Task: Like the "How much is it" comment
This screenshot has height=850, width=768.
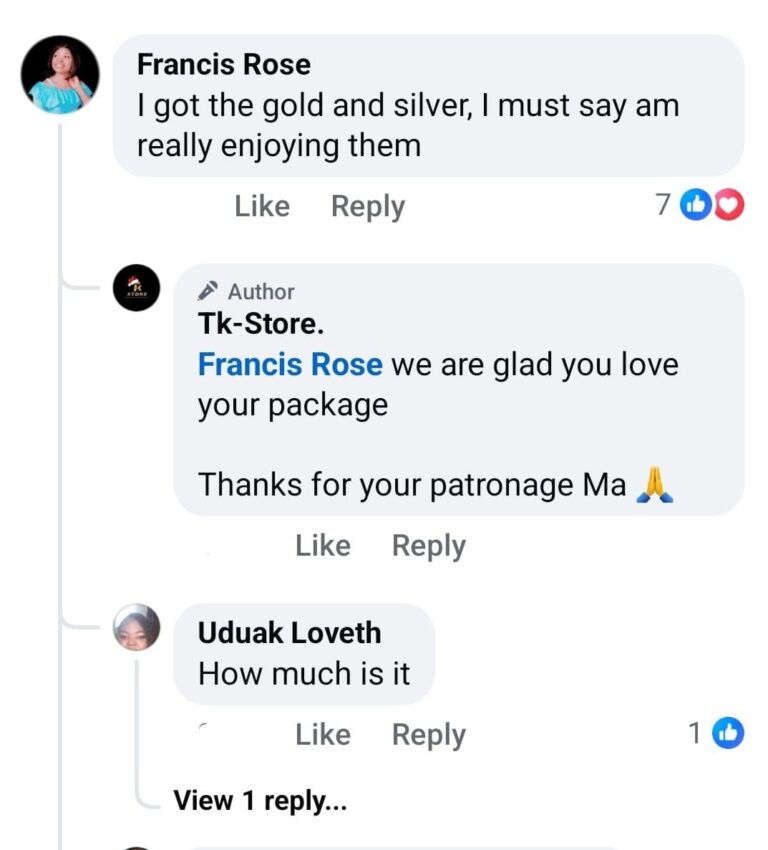Action: pyautogui.click(x=323, y=734)
